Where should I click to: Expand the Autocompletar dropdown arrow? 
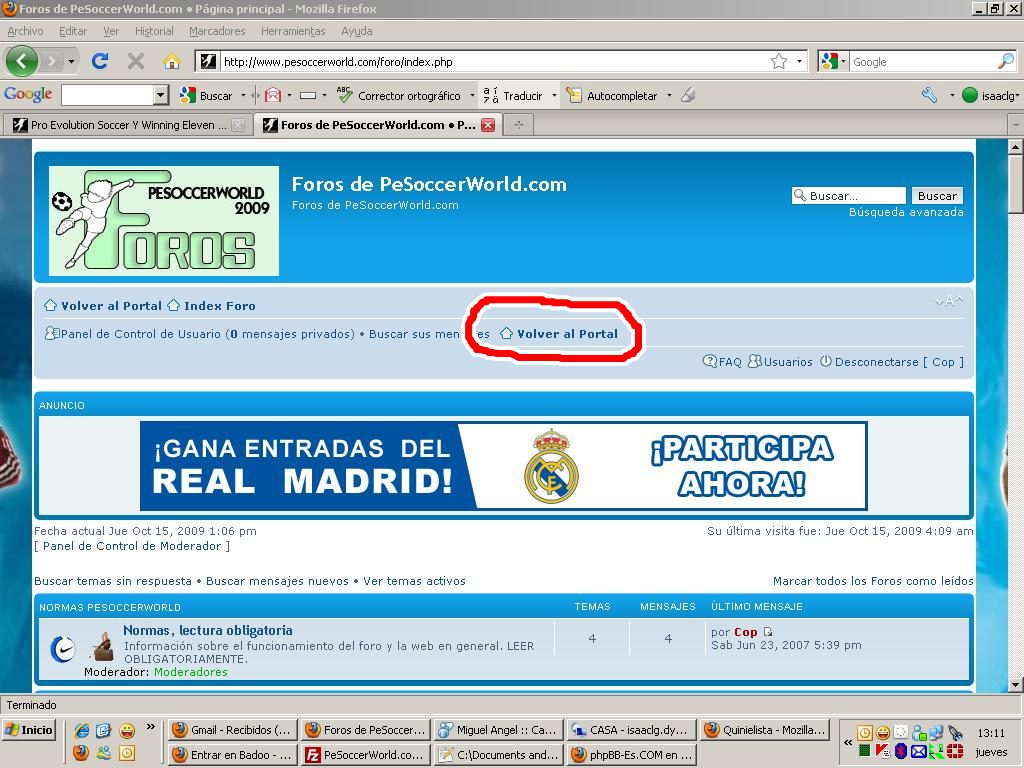[669, 95]
